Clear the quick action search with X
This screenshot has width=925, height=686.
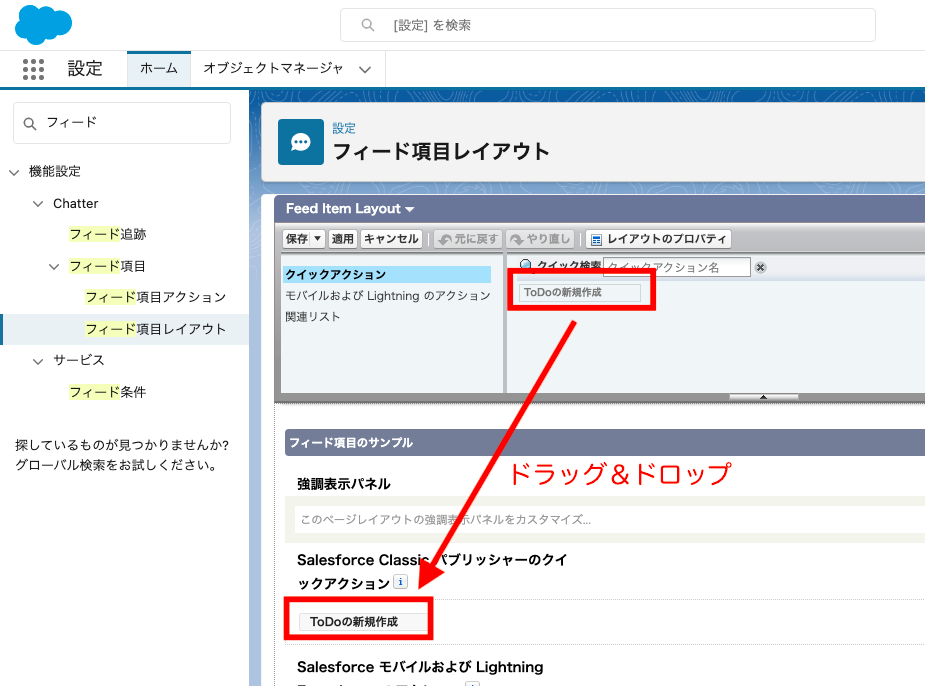click(x=760, y=268)
